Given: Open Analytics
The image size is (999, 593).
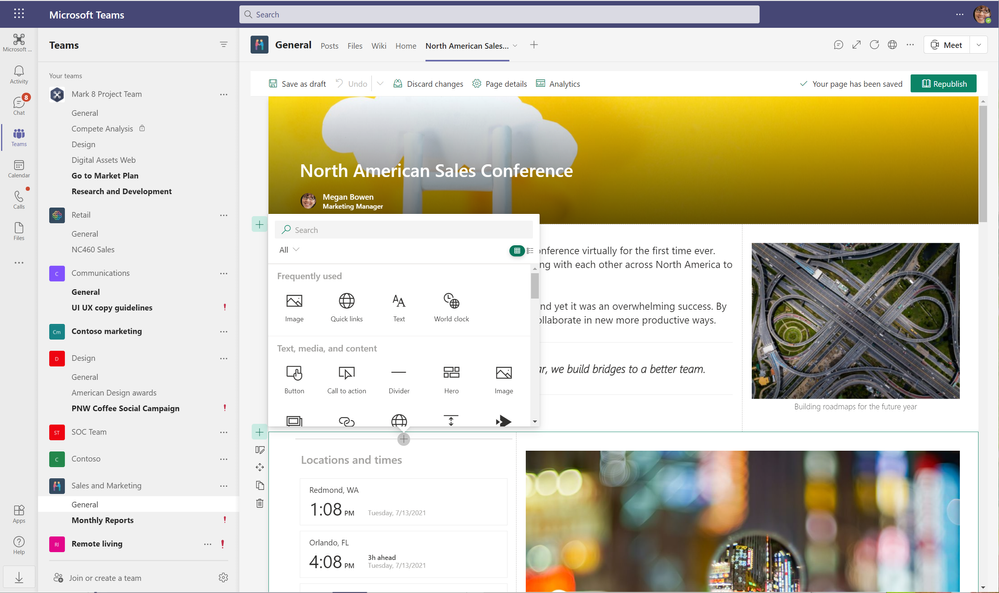Looking at the screenshot, I should pos(558,83).
